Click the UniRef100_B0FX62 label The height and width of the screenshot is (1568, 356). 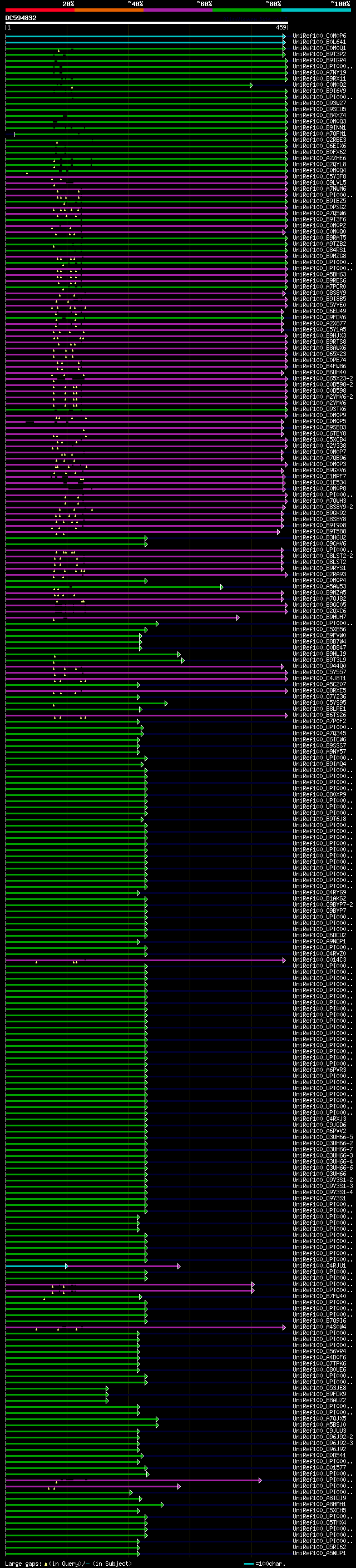[319, 152]
